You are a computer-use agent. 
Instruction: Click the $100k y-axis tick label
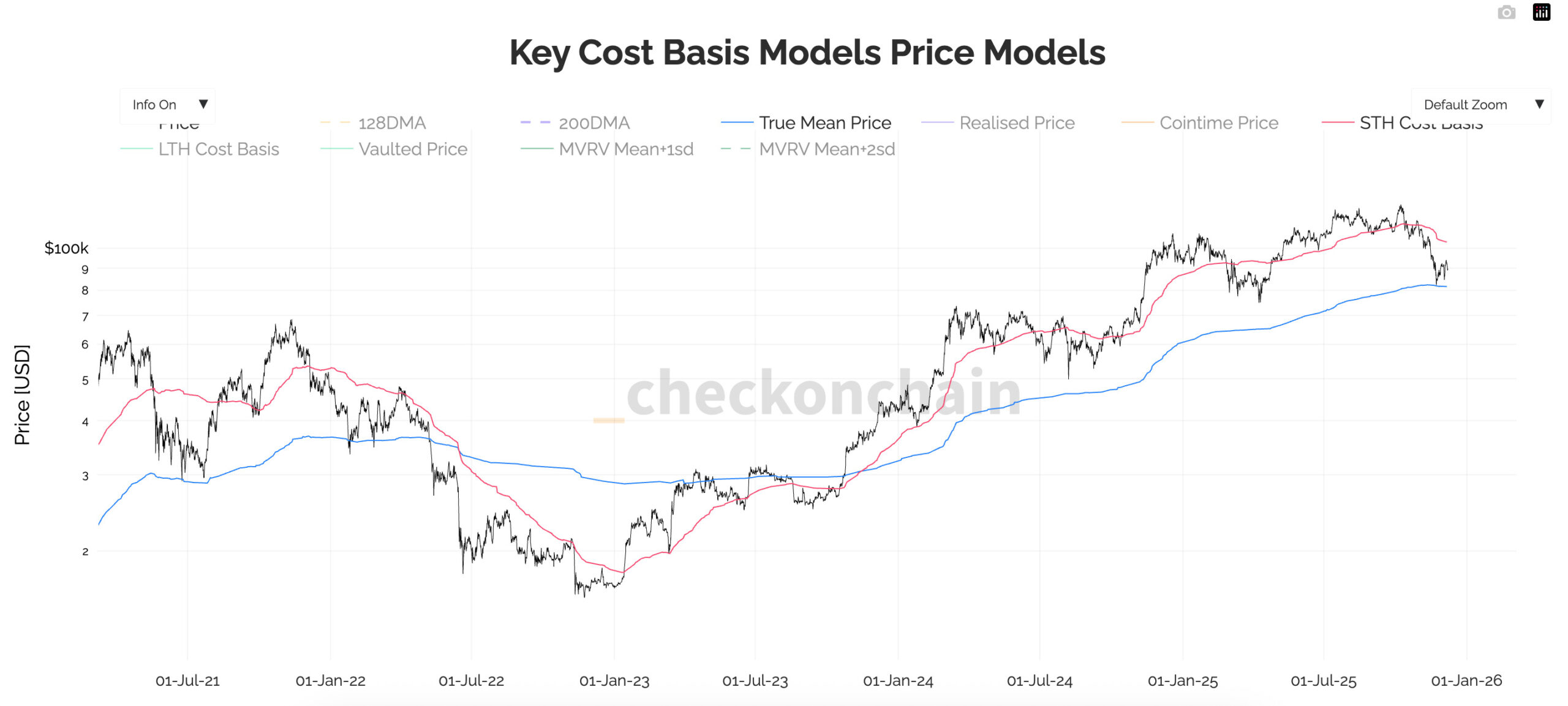[66, 248]
